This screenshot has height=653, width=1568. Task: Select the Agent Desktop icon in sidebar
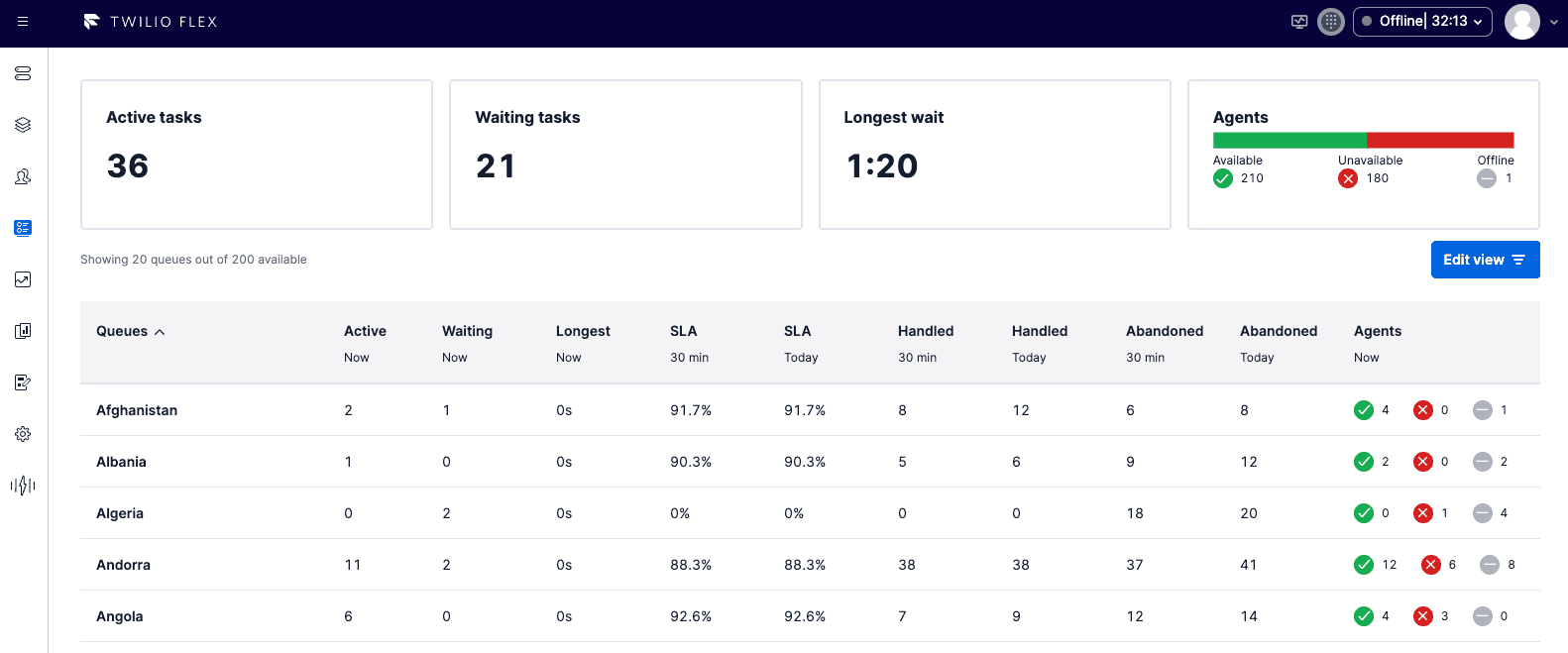pos(22,72)
